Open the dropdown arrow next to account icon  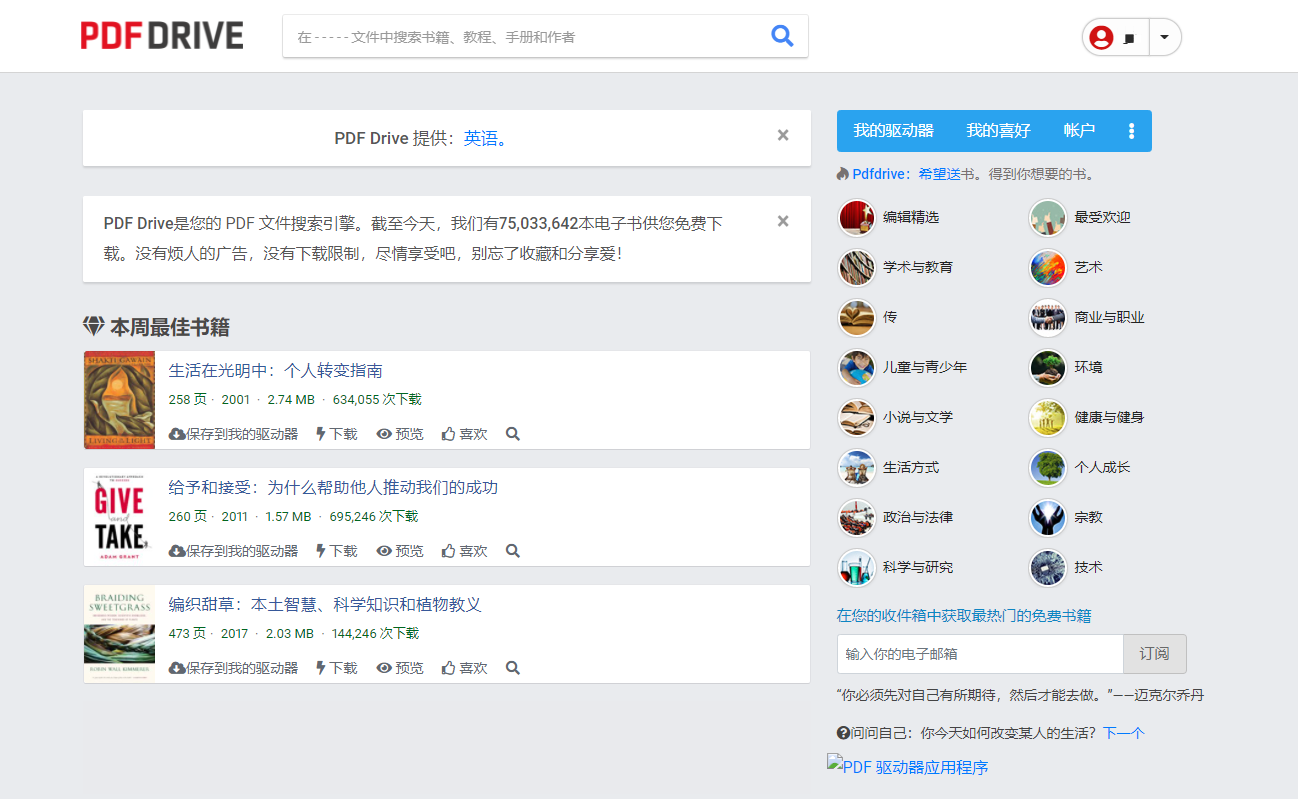[1163, 36]
